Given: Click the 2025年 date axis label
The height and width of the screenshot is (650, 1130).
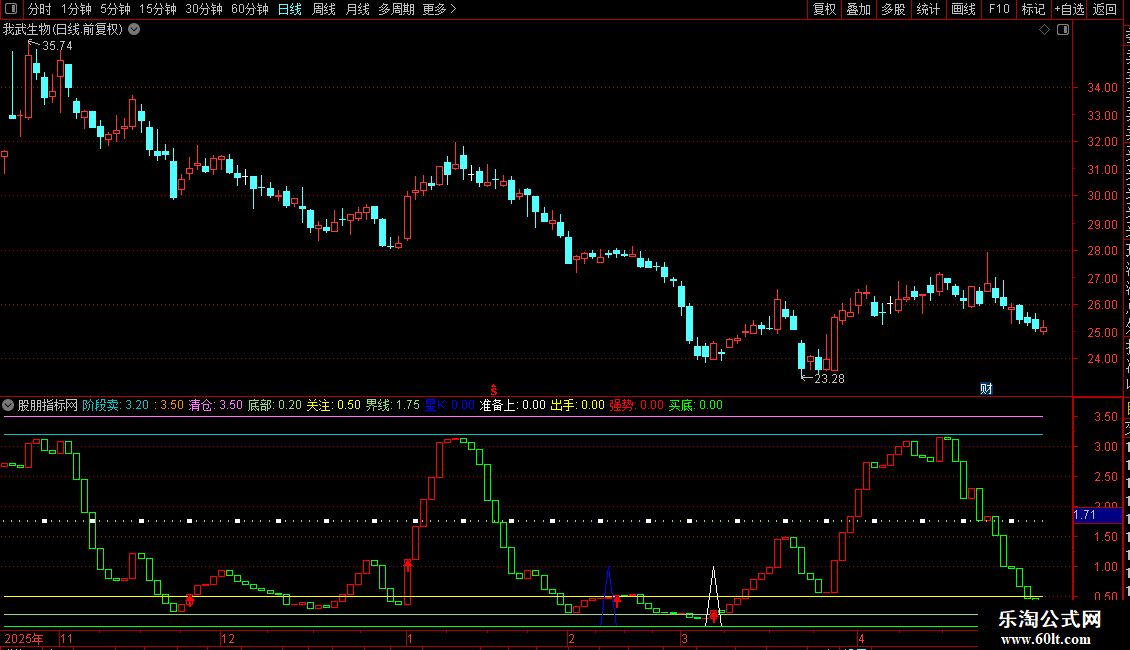Looking at the screenshot, I should (x=24, y=639).
